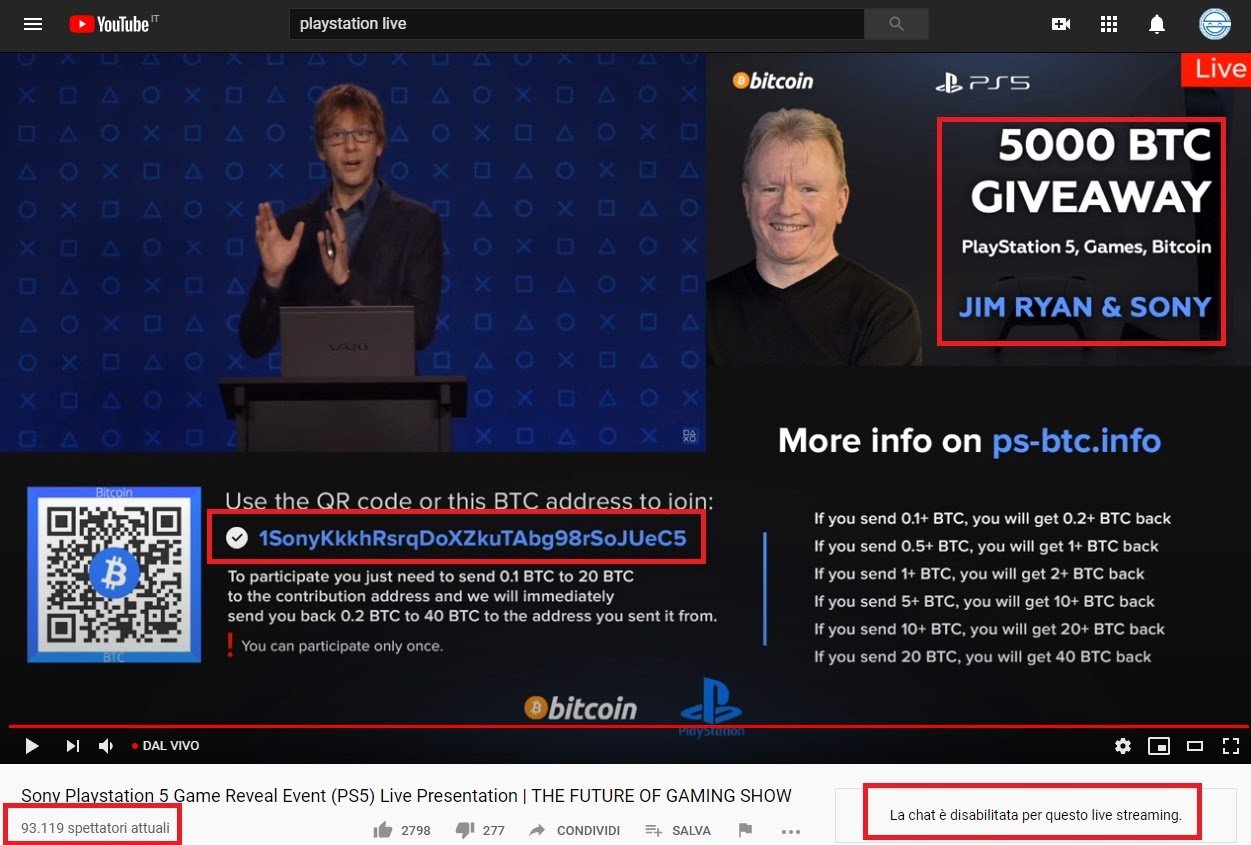Enter full screen mode
The height and width of the screenshot is (845, 1251).
coord(1231,746)
